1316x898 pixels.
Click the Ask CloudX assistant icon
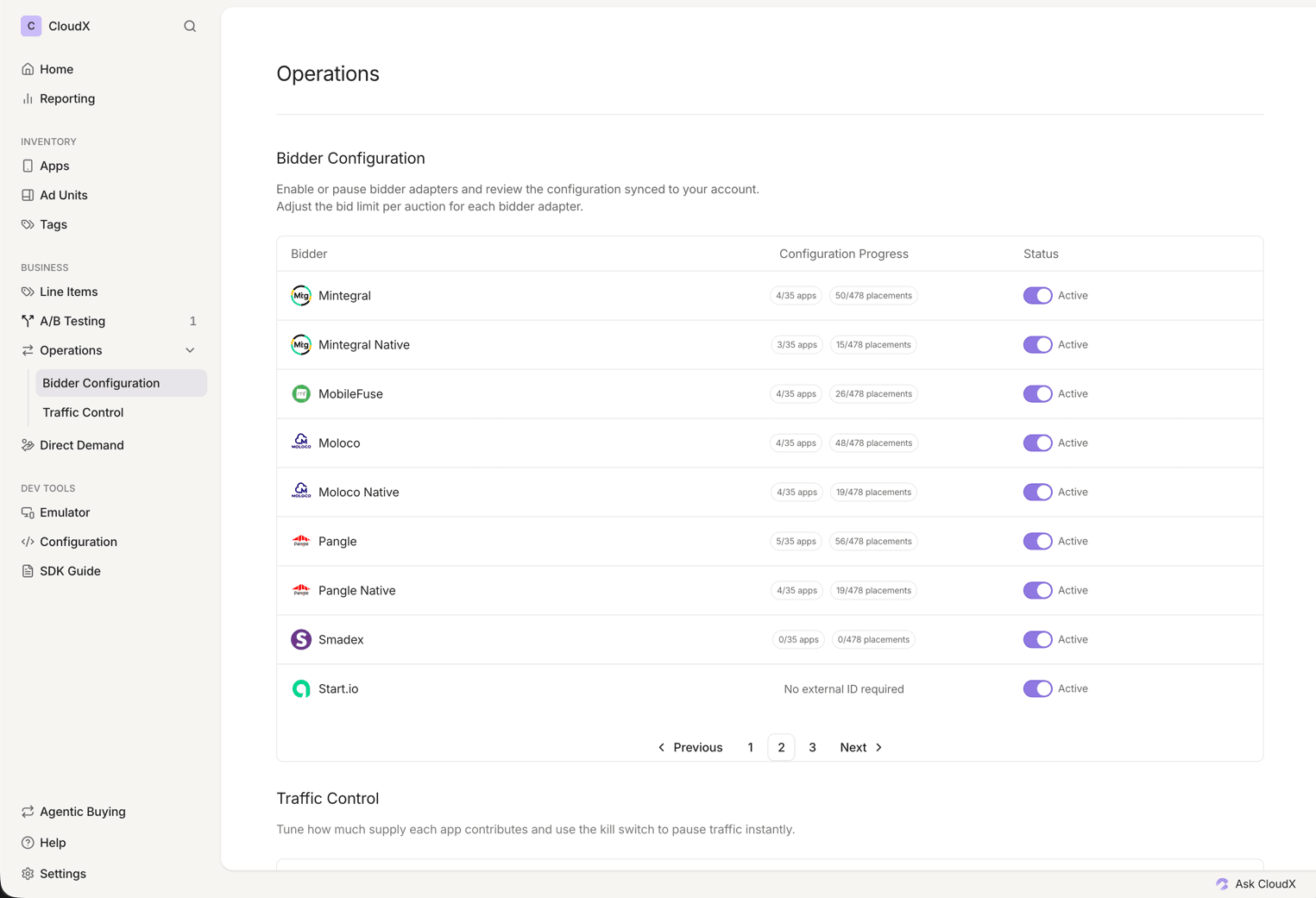(x=1222, y=883)
